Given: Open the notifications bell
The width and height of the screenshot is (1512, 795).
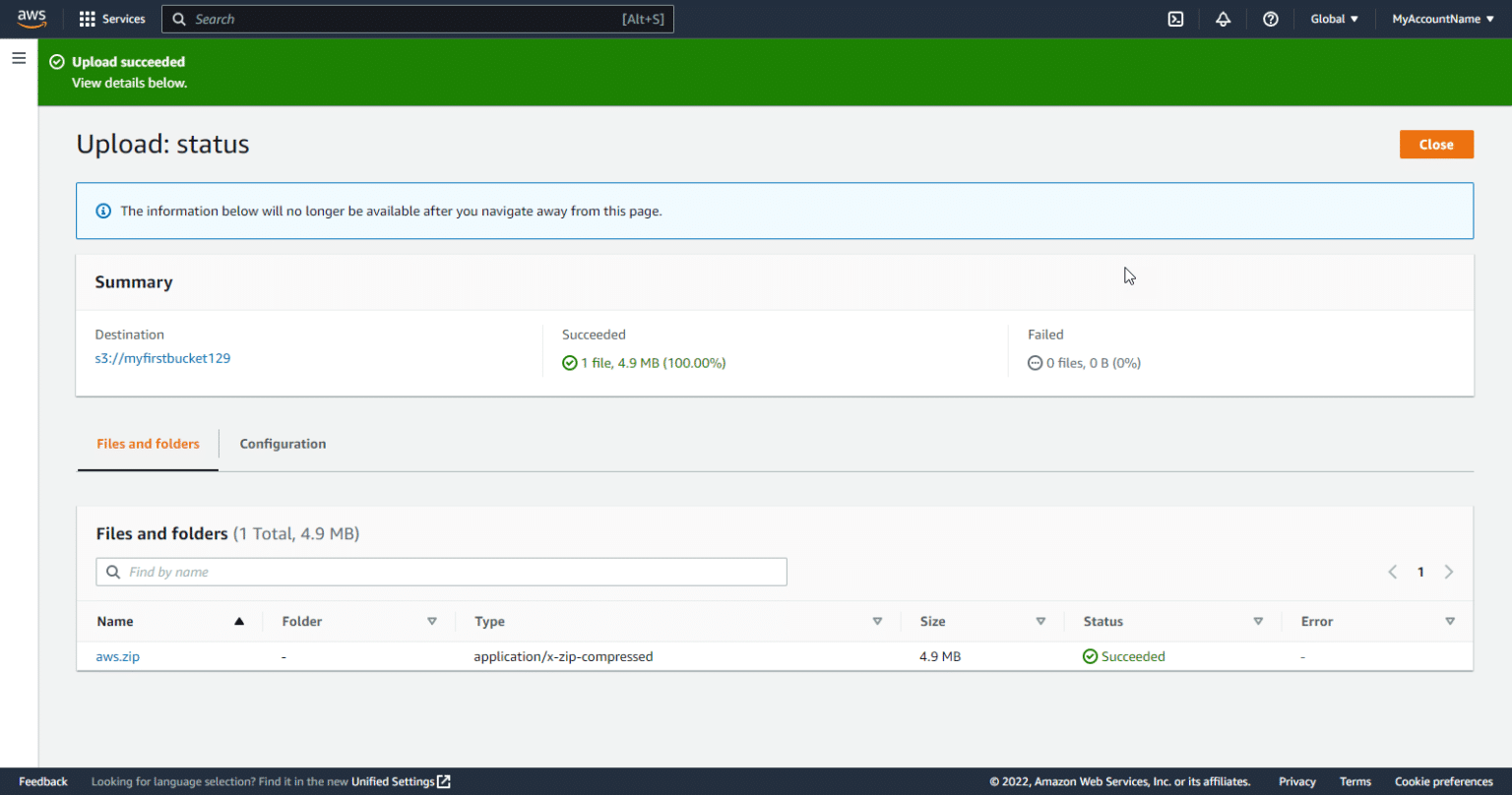Looking at the screenshot, I should pos(1223,19).
